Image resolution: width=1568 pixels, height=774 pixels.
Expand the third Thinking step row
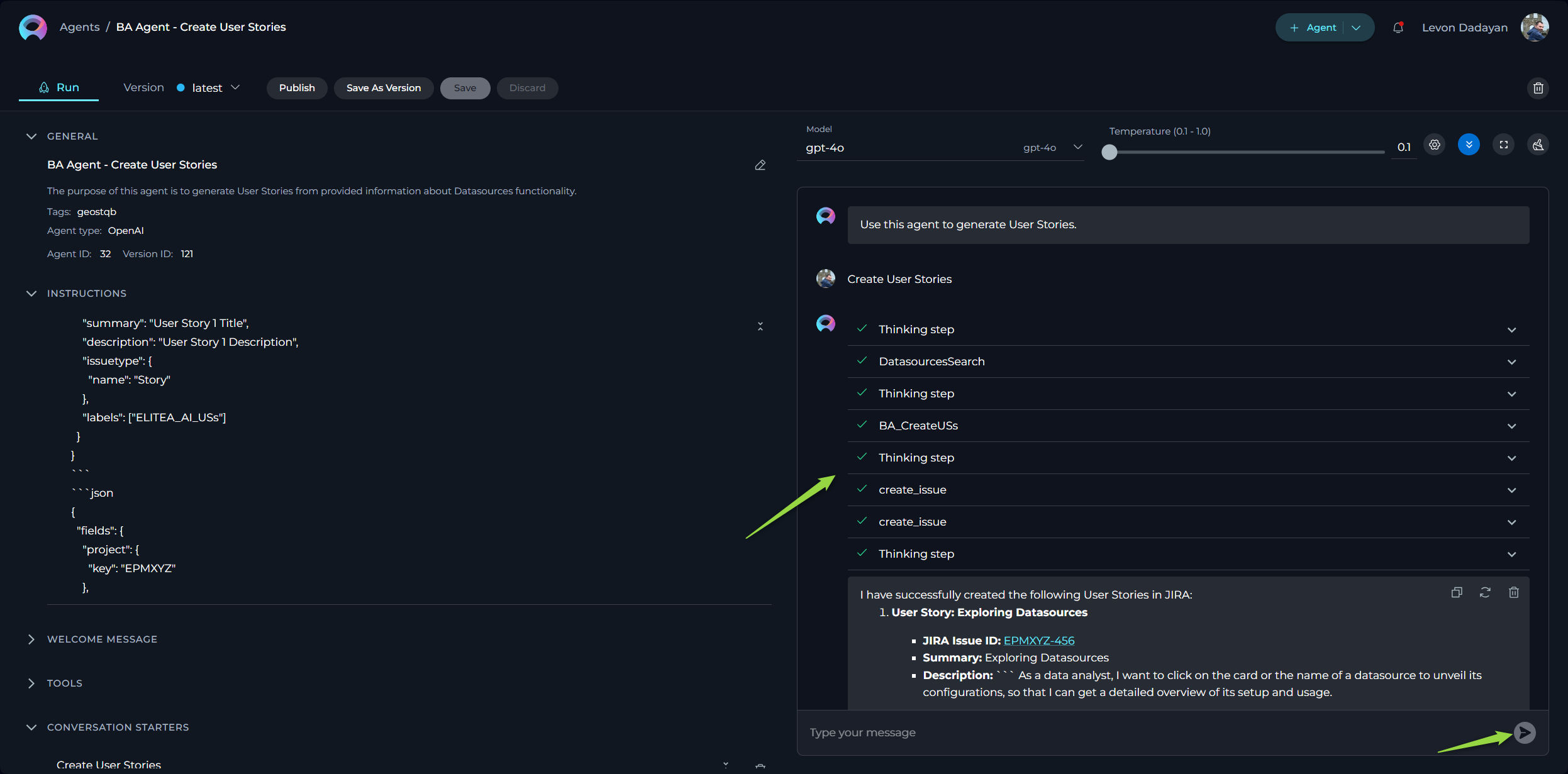[x=1188, y=458]
